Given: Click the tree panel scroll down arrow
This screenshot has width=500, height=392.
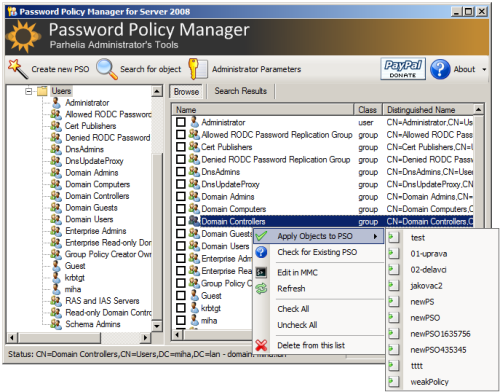Looking at the screenshot, I should click(156, 326).
